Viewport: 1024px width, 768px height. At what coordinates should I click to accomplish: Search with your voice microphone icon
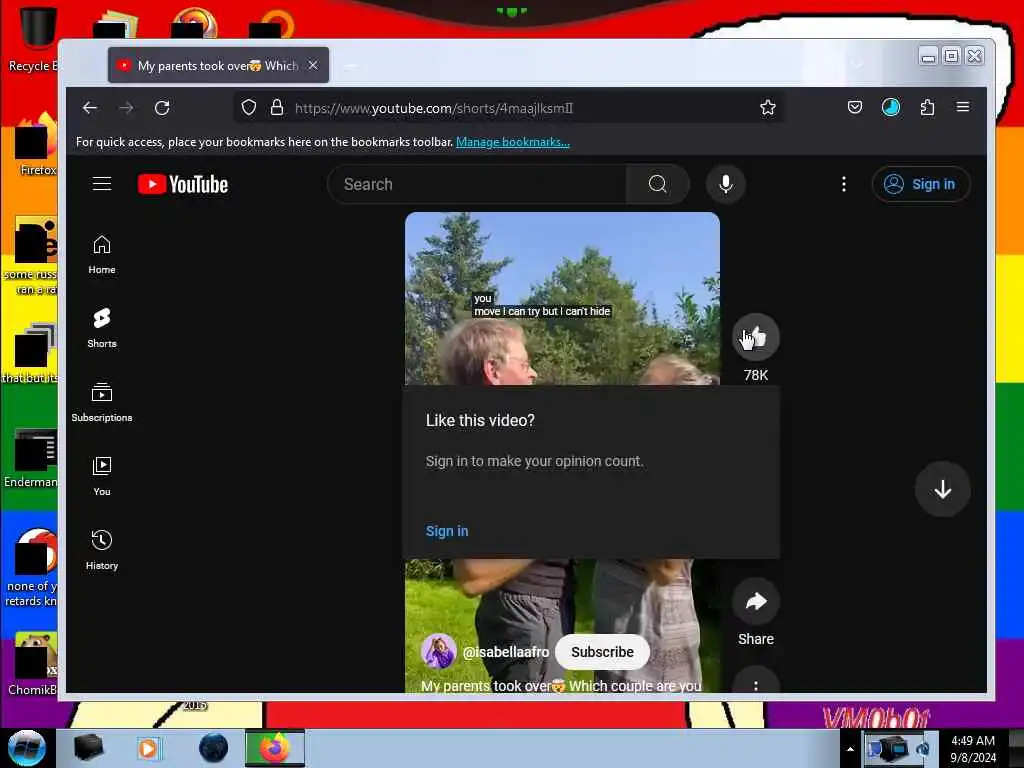click(x=726, y=184)
